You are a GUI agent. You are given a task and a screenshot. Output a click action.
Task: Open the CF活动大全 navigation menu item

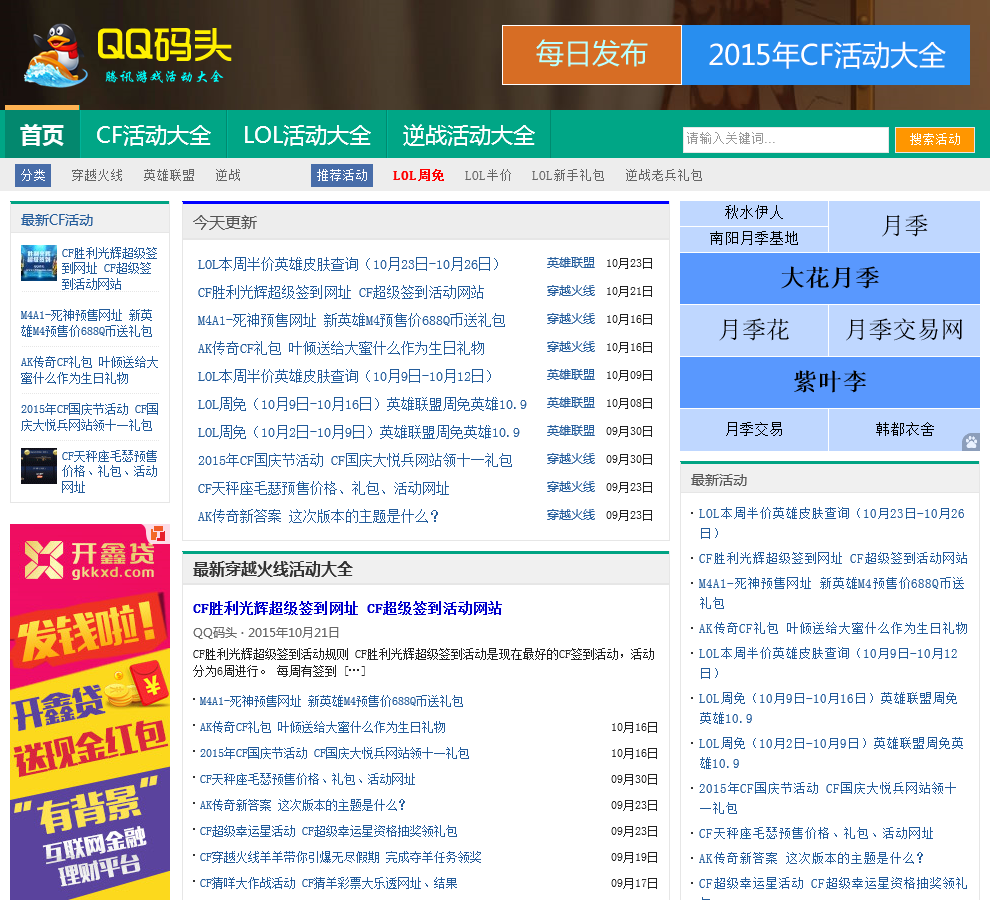(153, 135)
